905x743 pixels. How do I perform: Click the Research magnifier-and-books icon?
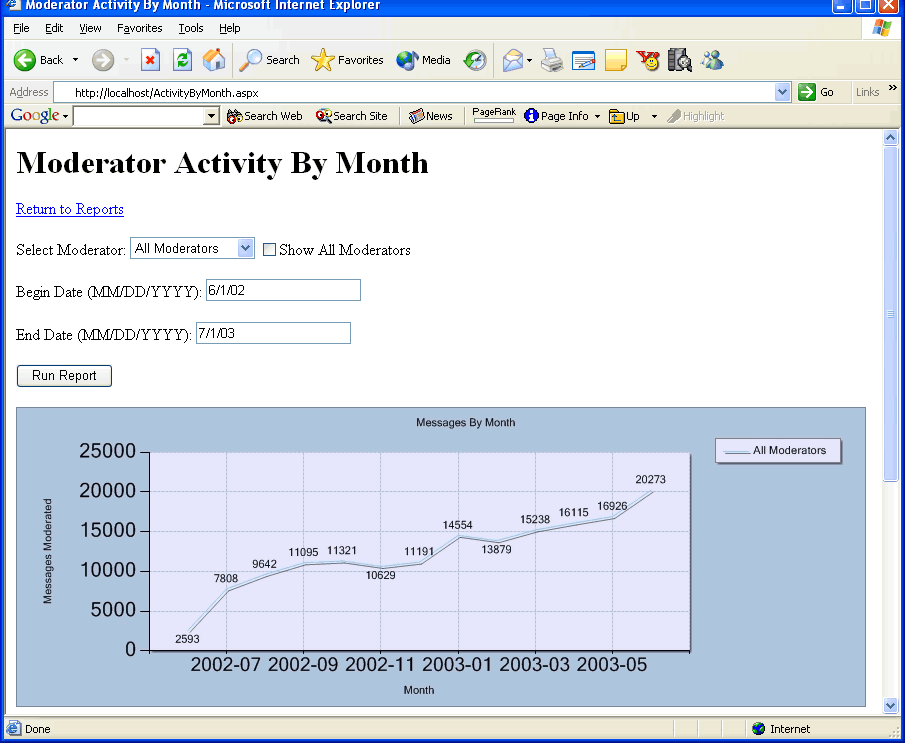[679, 60]
